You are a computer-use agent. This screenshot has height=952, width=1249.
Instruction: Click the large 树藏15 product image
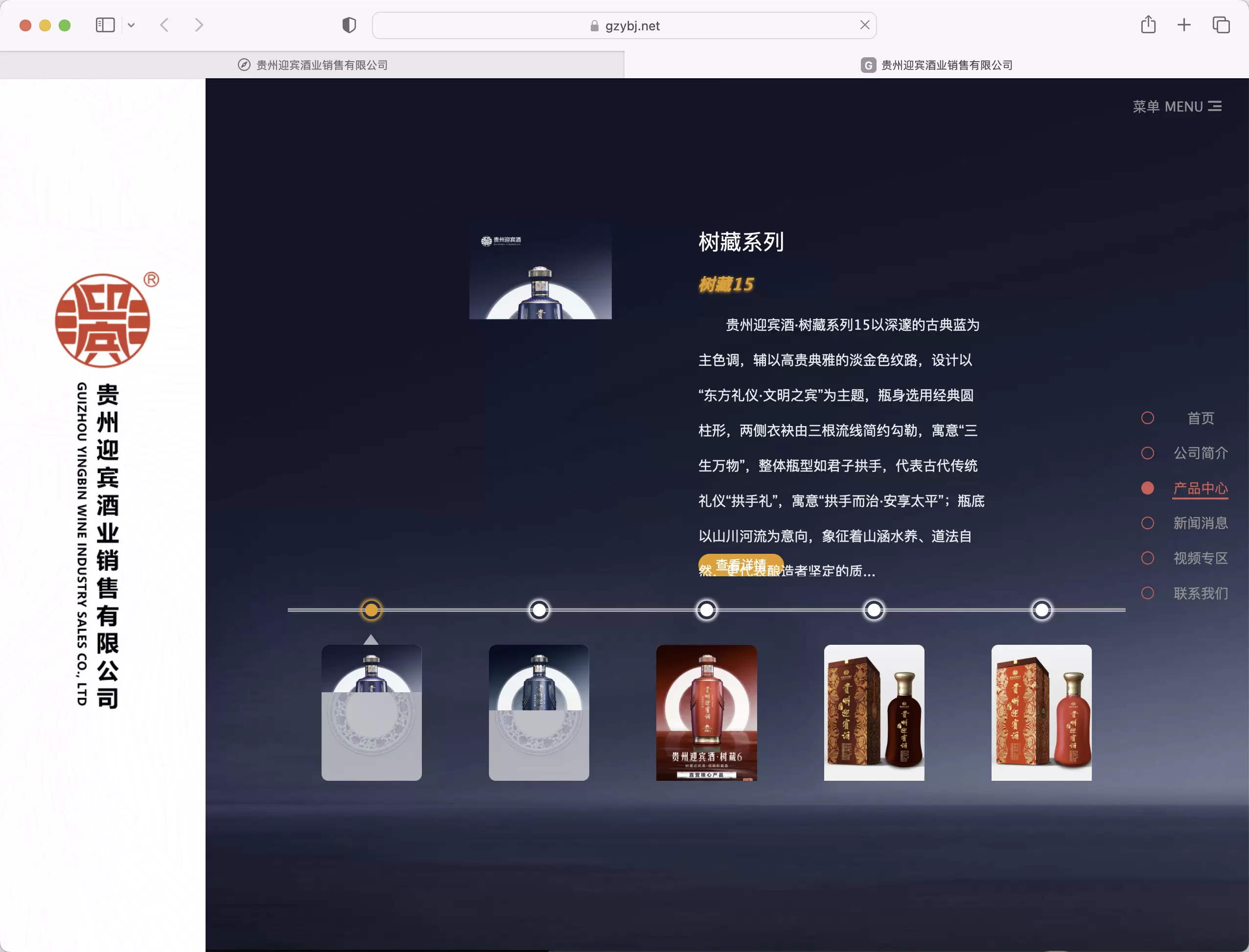tap(540, 272)
